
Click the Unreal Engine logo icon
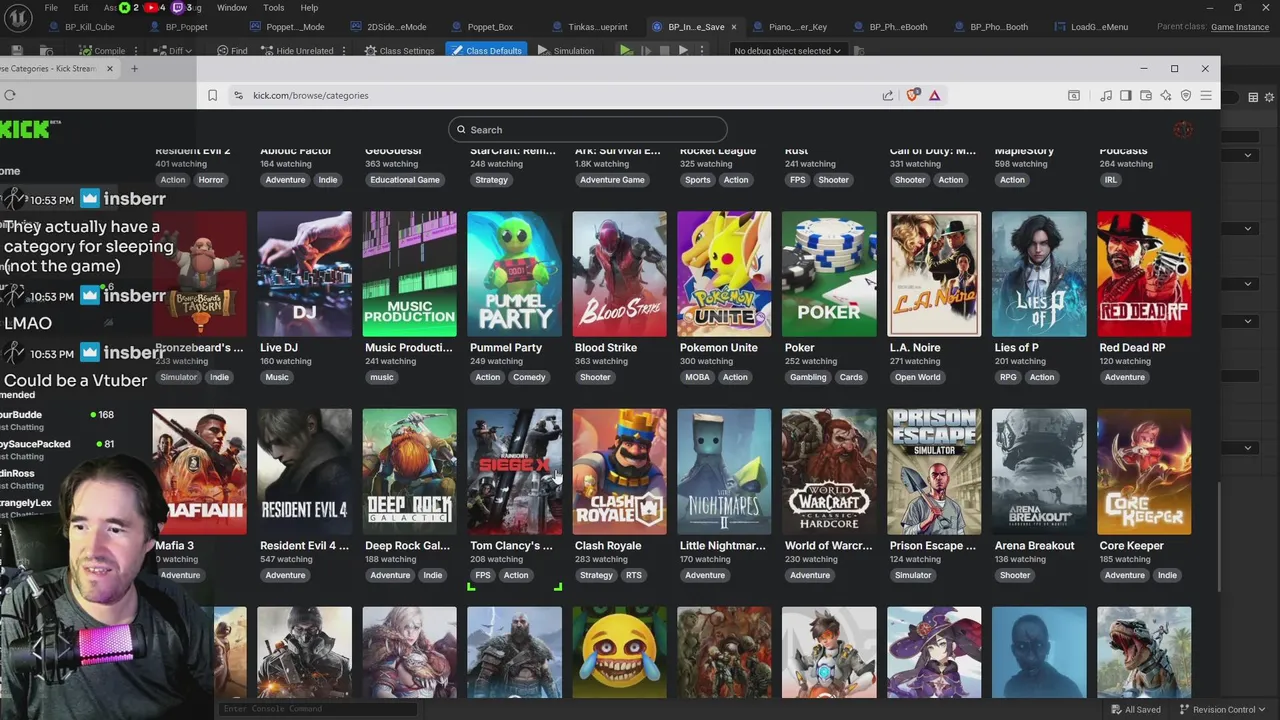[17, 17]
